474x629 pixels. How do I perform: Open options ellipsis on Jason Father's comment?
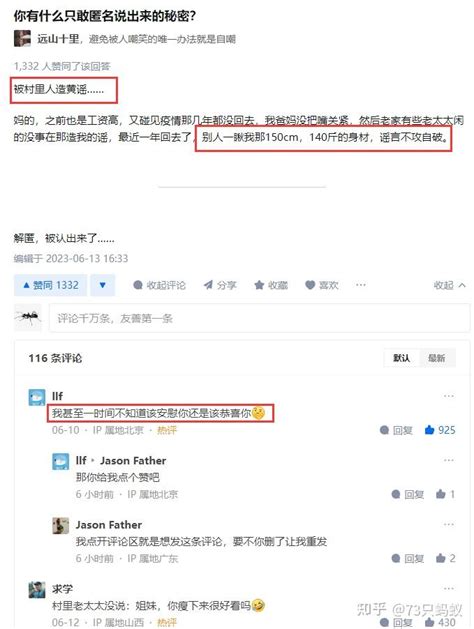[x=449, y=525]
